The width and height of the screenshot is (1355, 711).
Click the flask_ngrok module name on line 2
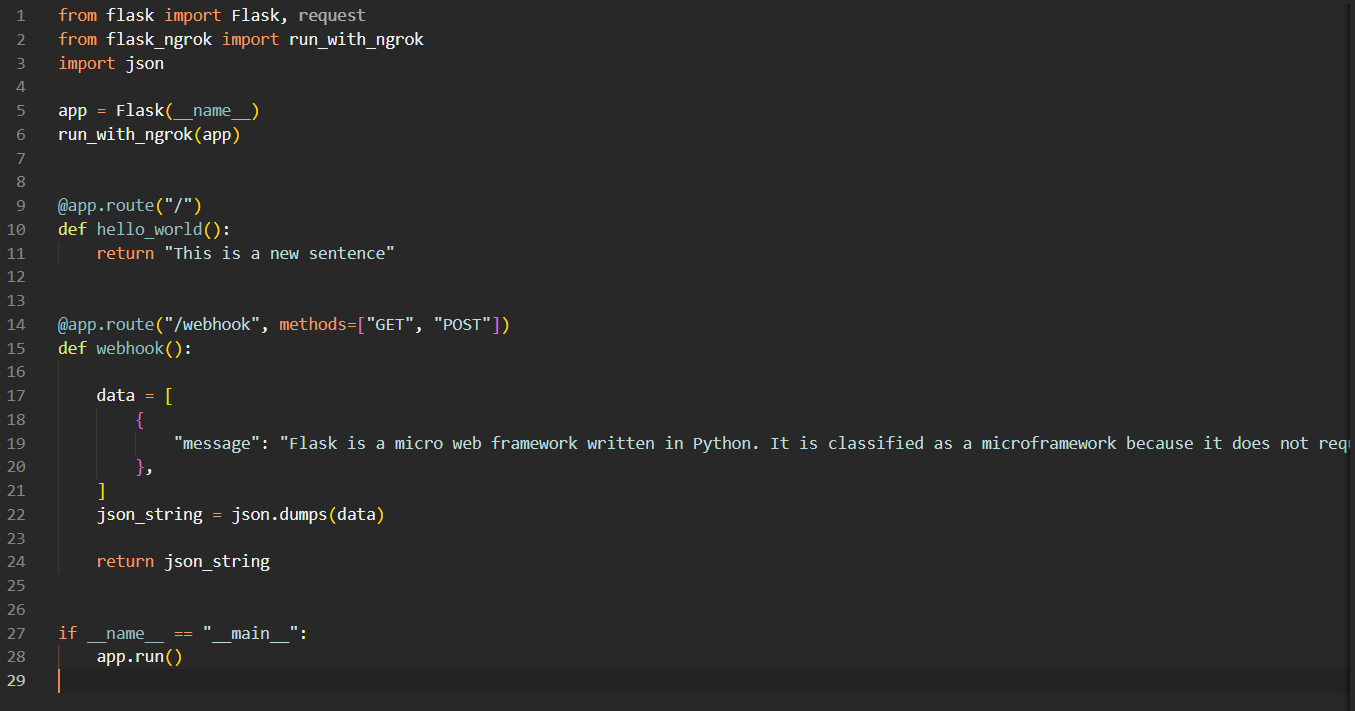click(x=158, y=39)
